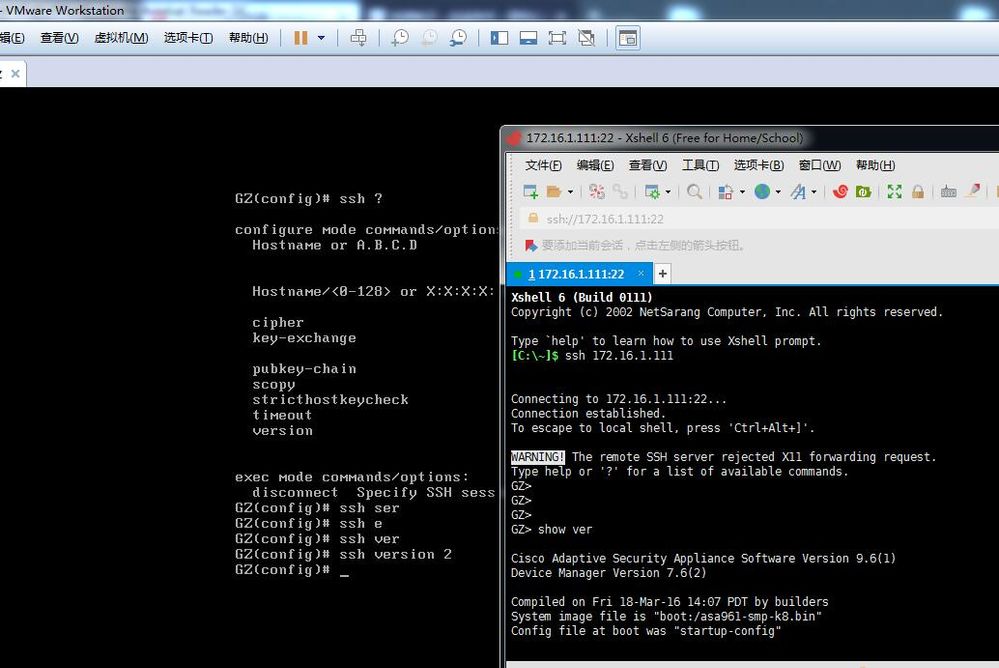Open Xshell 工具(T) menu

700,166
